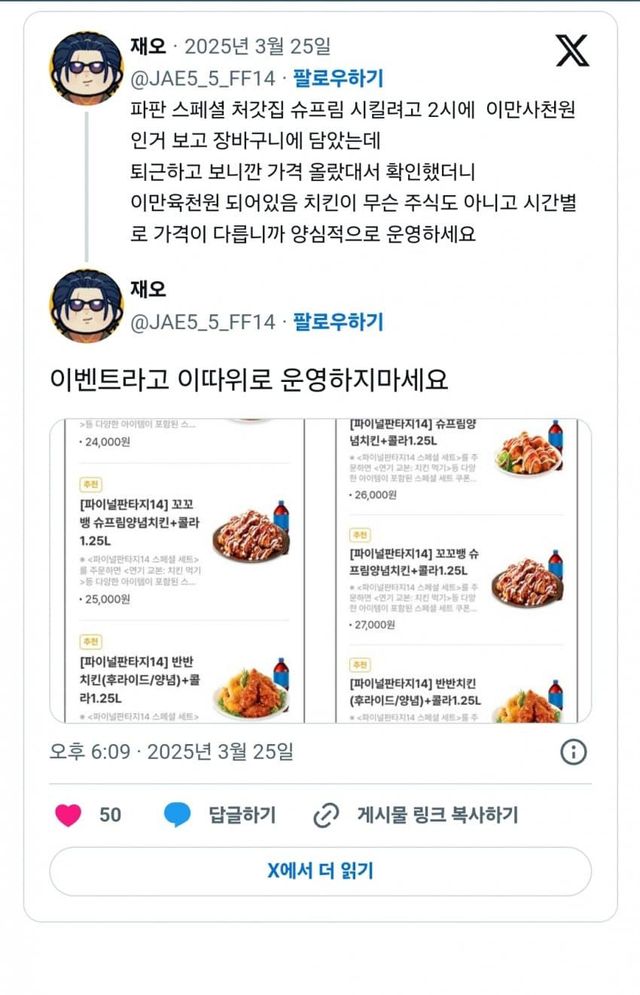Screen dimensions: 640x995
Task: Click X에서 더 읽기 button
Action: click(320, 871)
